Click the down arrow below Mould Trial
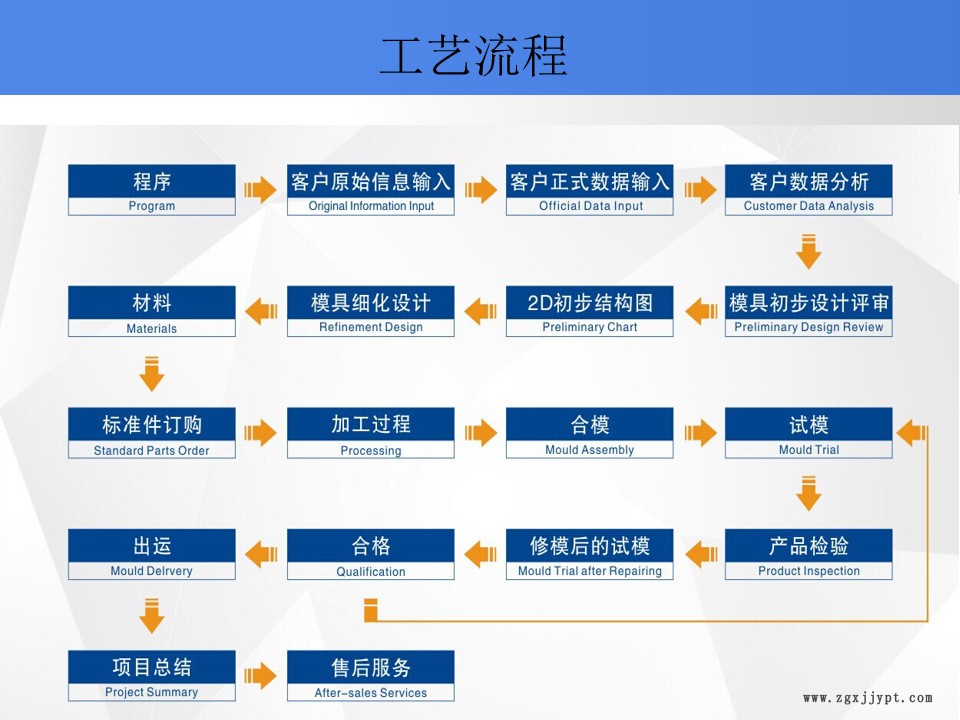This screenshot has height=720, width=960. [808, 494]
